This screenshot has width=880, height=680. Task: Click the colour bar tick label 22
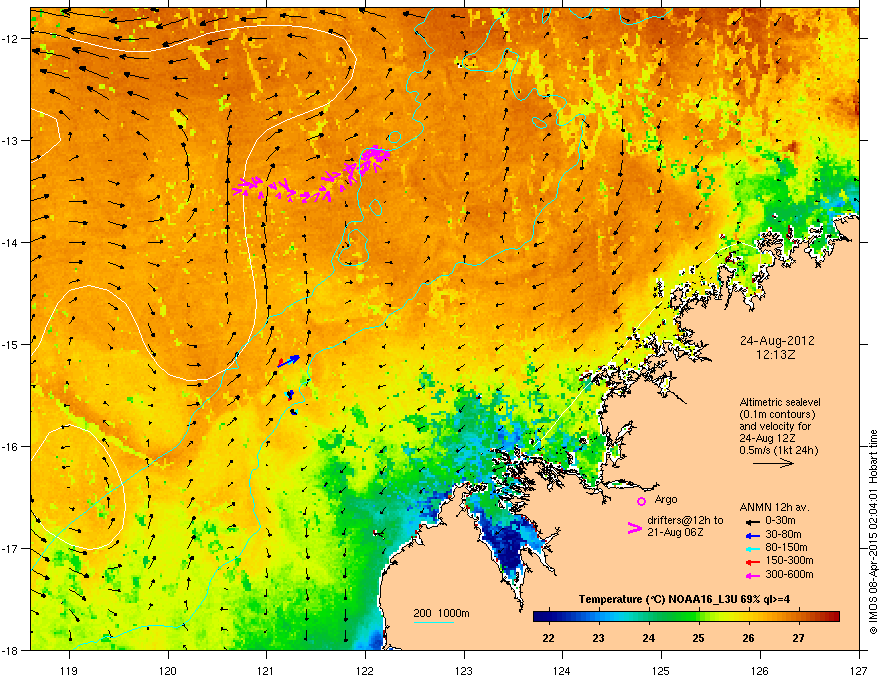548,638
